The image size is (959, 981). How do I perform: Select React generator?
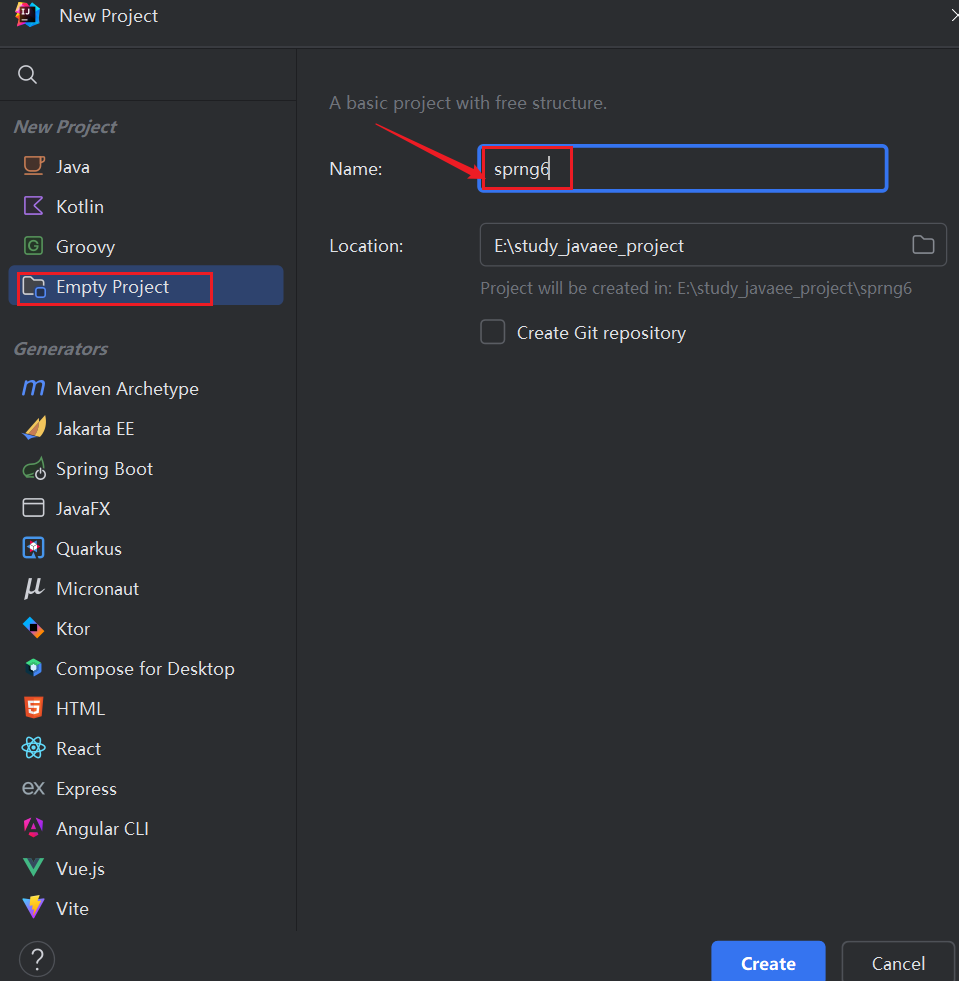[x=146, y=748]
